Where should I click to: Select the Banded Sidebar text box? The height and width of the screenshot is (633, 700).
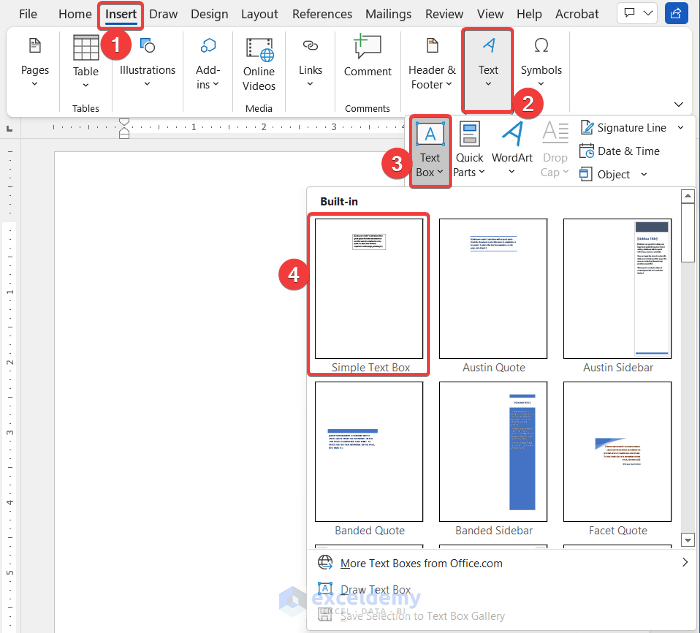coord(493,458)
